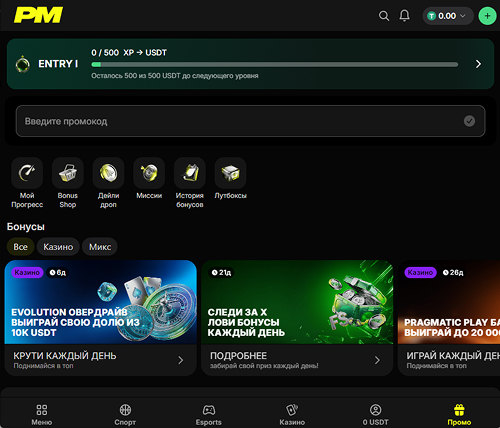The height and width of the screenshot is (428, 500).
Task: Open Дейли дроп coin icon
Action: coord(108,173)
